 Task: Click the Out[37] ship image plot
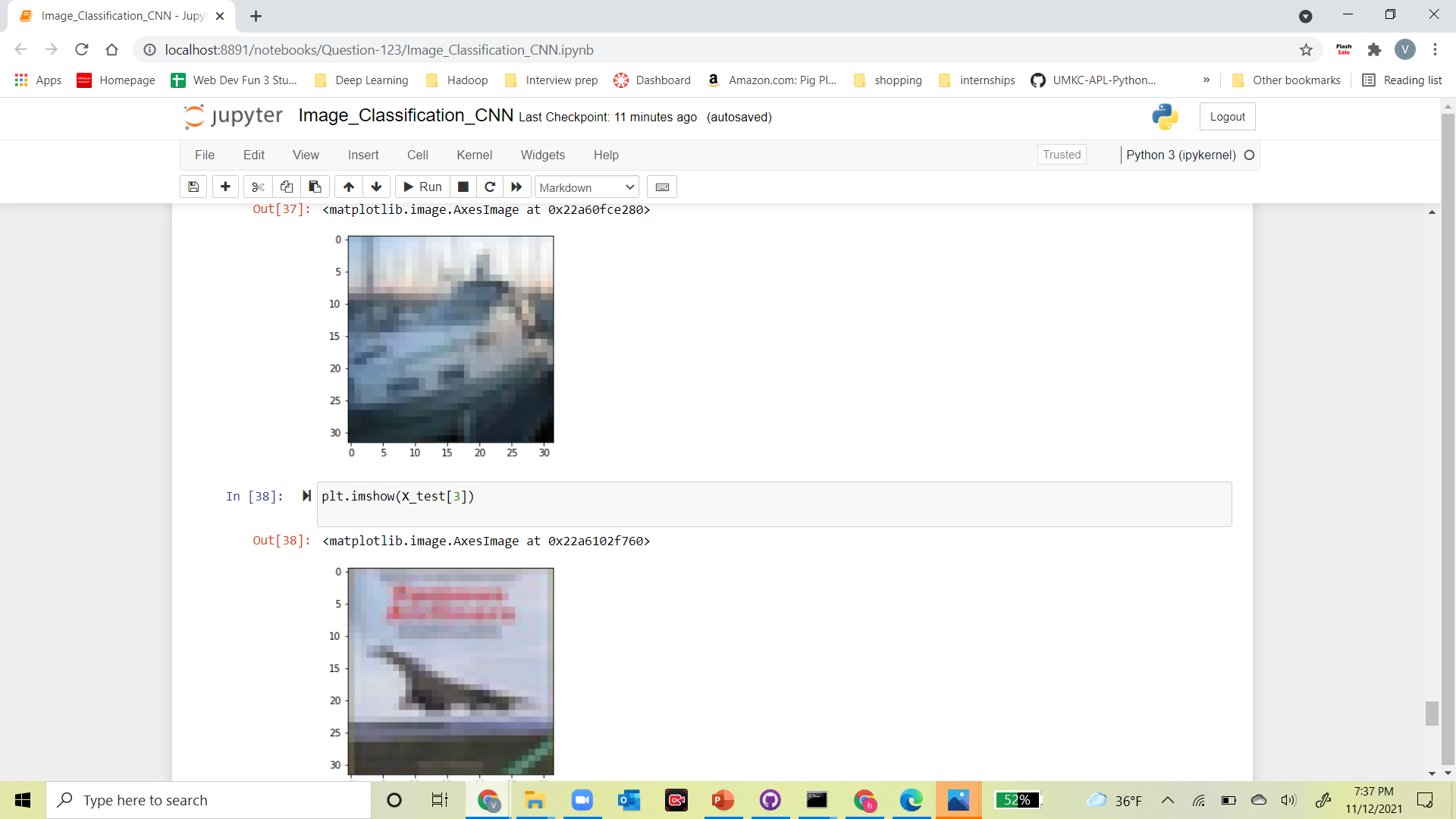pyautogui.click(x=450, y=339)
